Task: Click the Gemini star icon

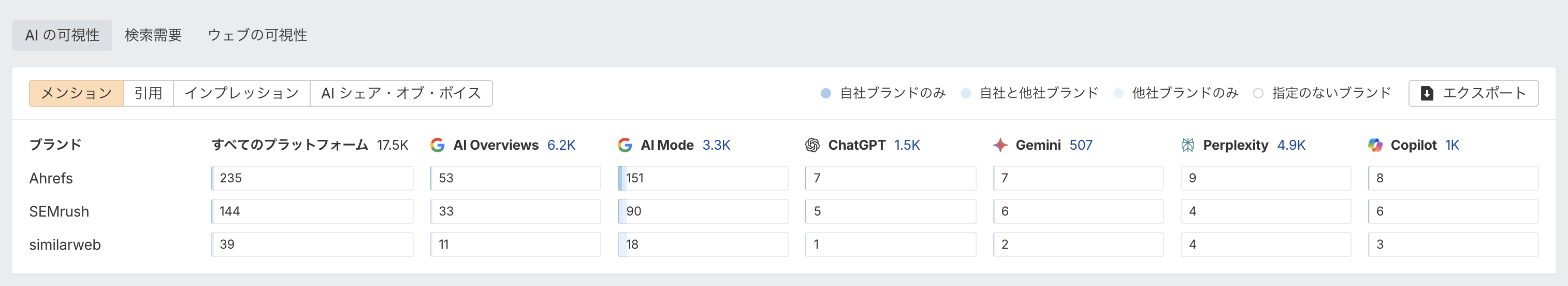Action: (999, 145)
